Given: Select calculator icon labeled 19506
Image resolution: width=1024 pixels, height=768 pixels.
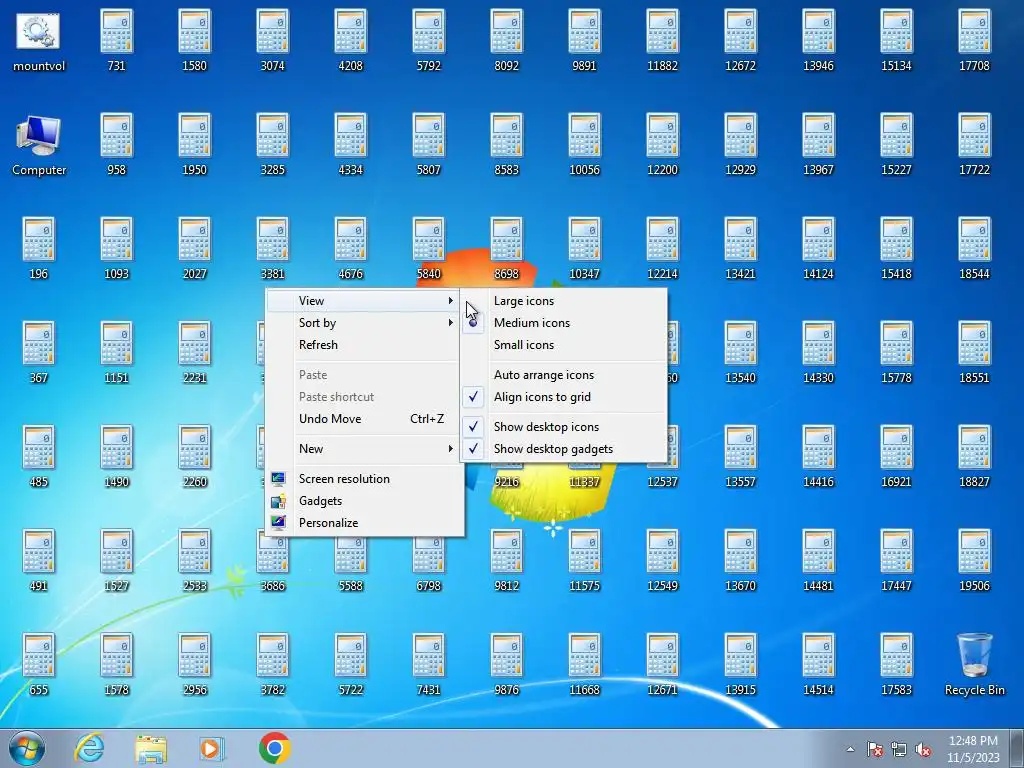Looking at the screenshot, I should [x=974, y=560].
